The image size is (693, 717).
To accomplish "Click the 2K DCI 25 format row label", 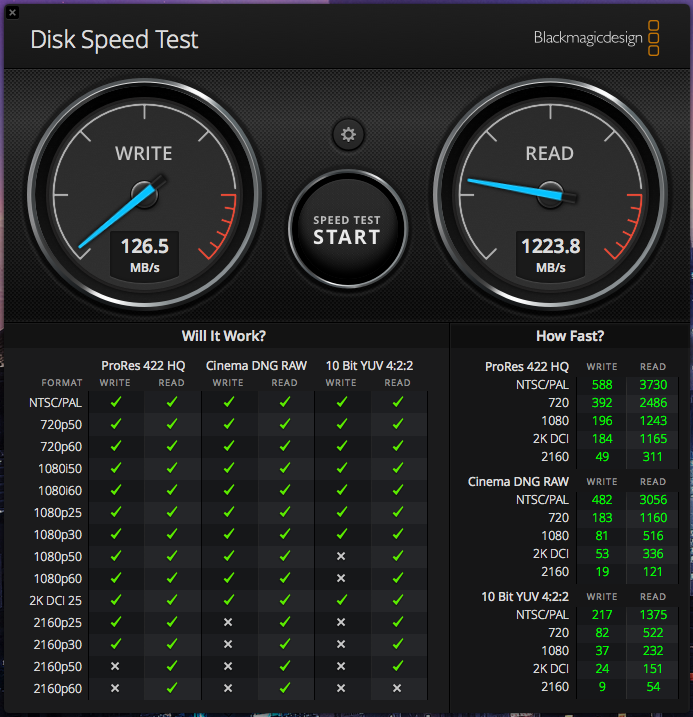I will pos(55,601).
